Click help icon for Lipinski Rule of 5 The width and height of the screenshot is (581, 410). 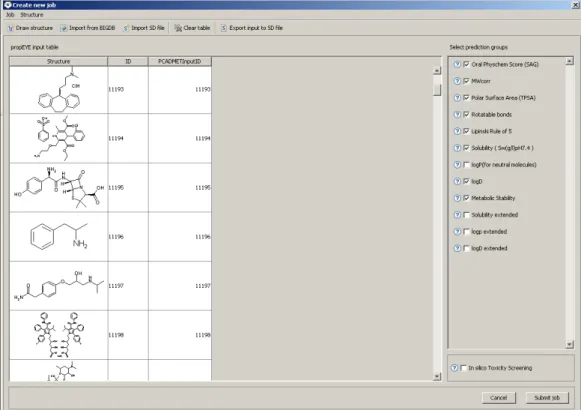click(457, 131)
